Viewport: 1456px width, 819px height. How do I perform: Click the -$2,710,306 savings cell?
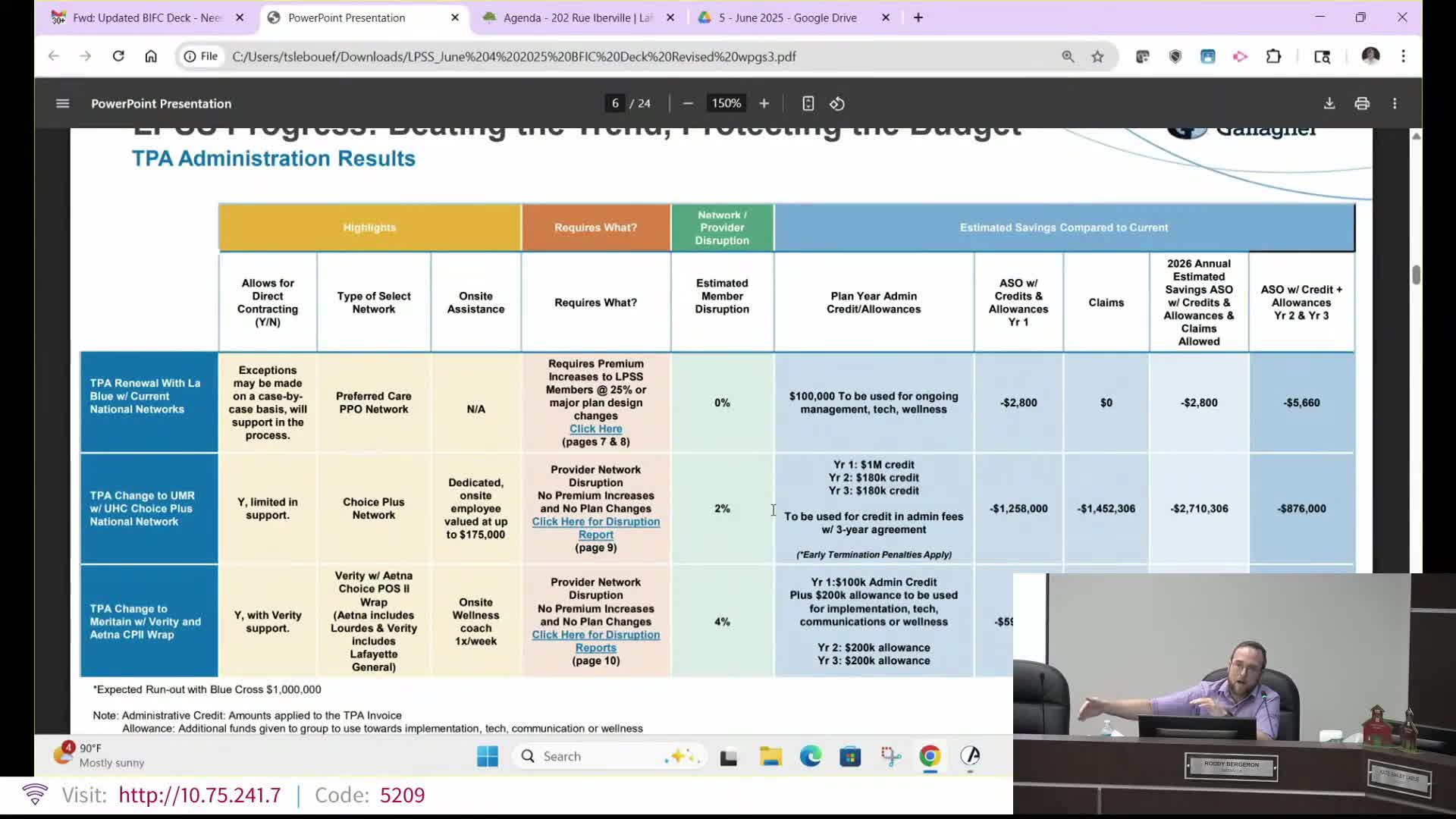point(1199,509)
